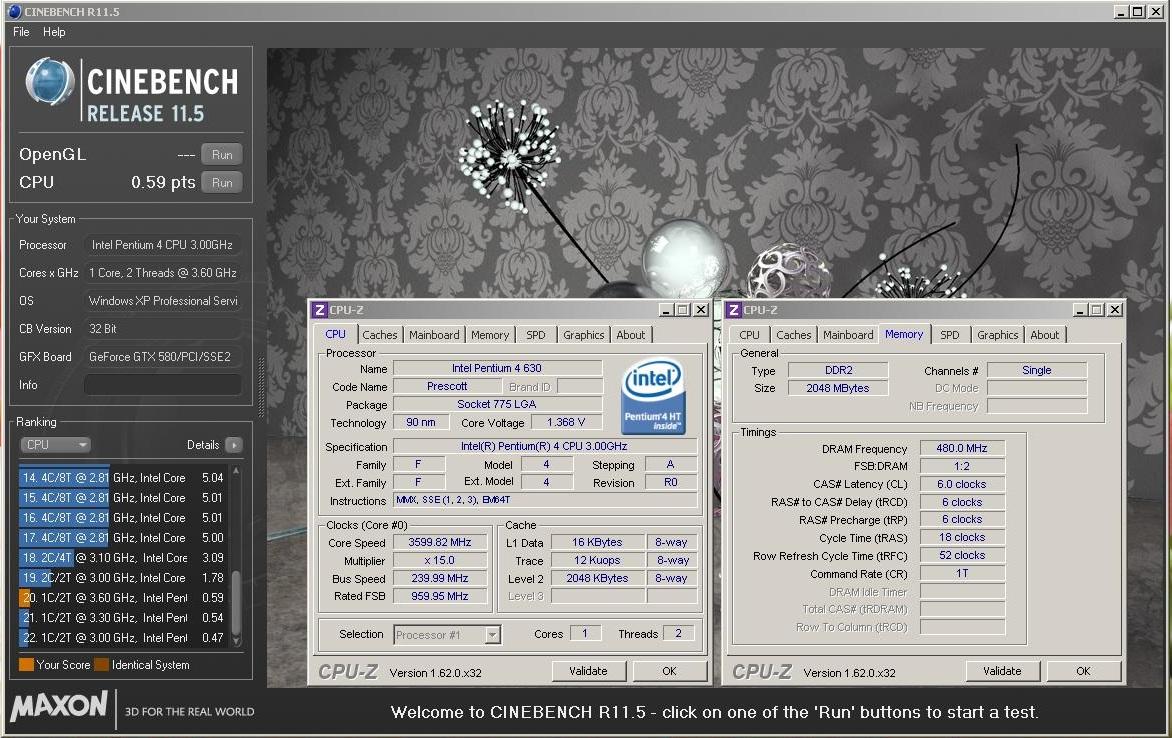
Task: Click the ranking scrollbar up arrow
Action: 236,470
